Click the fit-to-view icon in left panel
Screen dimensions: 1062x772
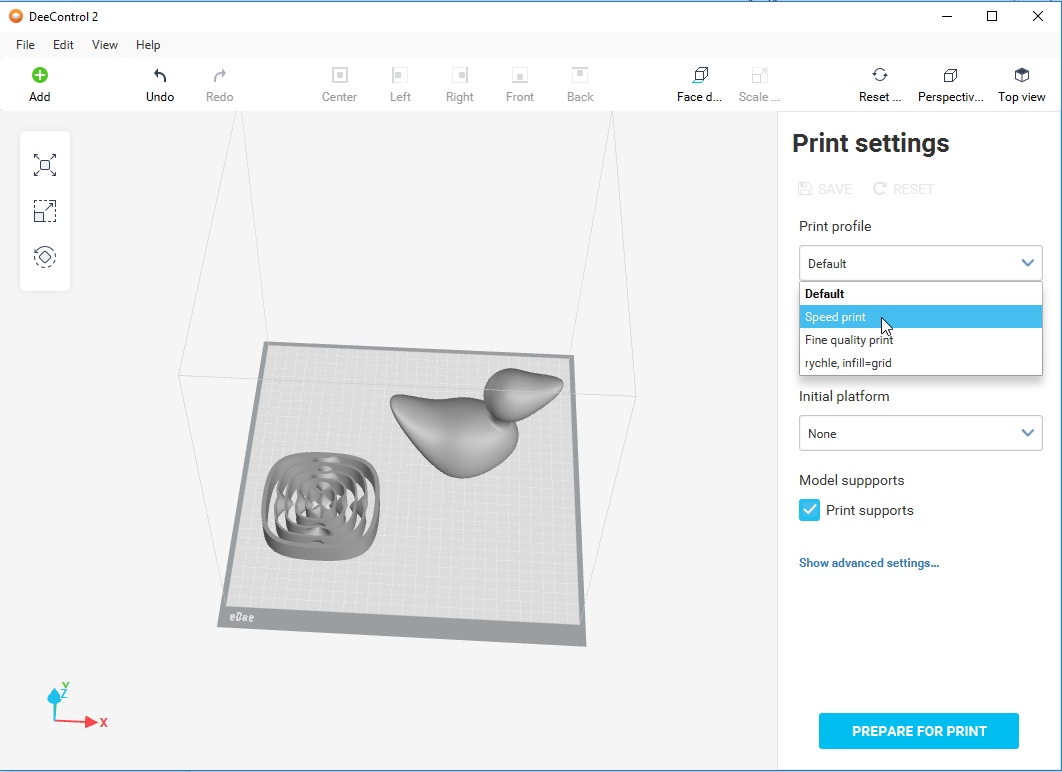point(45,165)
